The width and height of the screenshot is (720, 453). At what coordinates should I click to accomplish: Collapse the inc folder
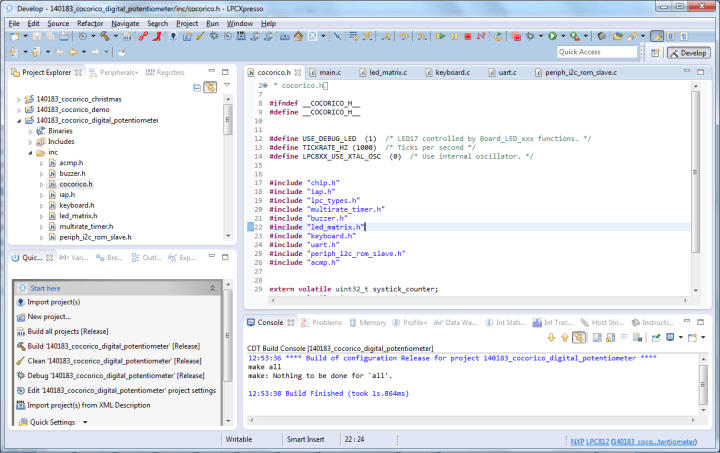30,152
